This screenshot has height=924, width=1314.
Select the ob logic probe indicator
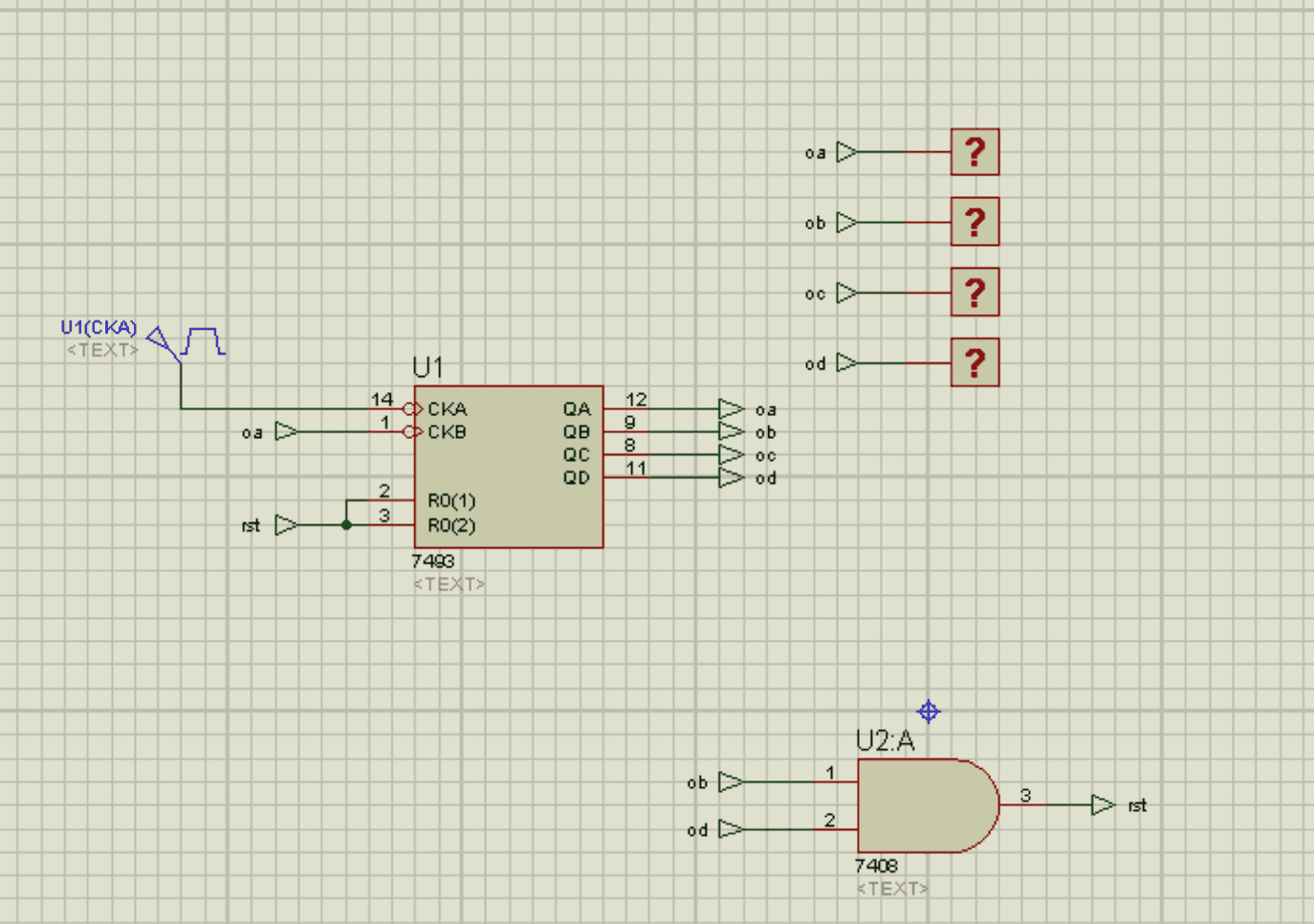pos(975,222)
